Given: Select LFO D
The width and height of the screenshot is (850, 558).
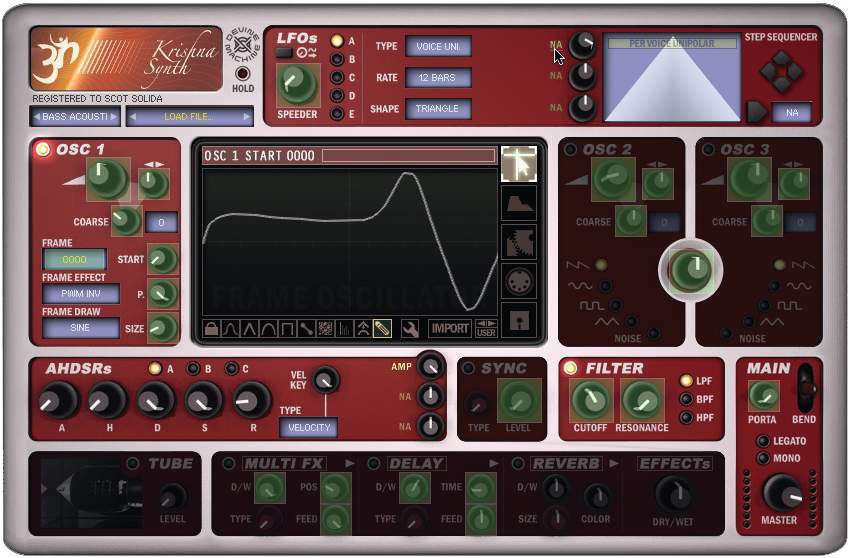Looking at the screenshot, I should (337, 96).
